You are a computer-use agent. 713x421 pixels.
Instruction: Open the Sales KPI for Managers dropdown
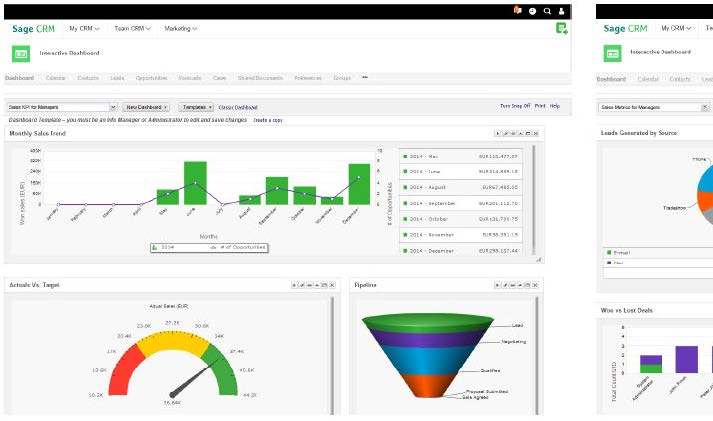62,107
